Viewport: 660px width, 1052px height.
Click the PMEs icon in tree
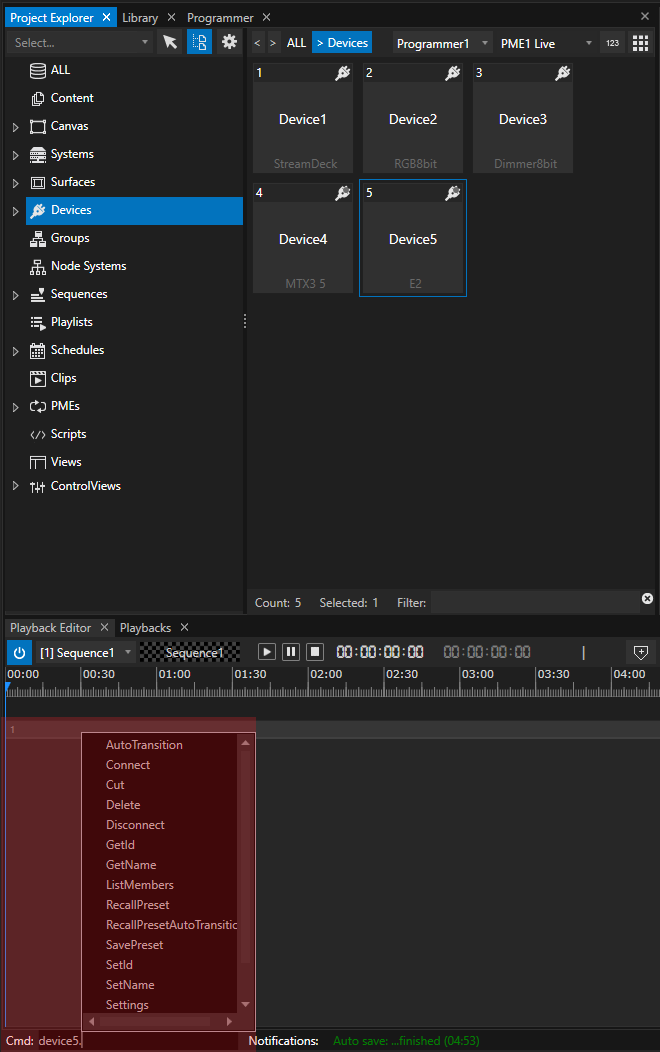[x=38, y=407]
